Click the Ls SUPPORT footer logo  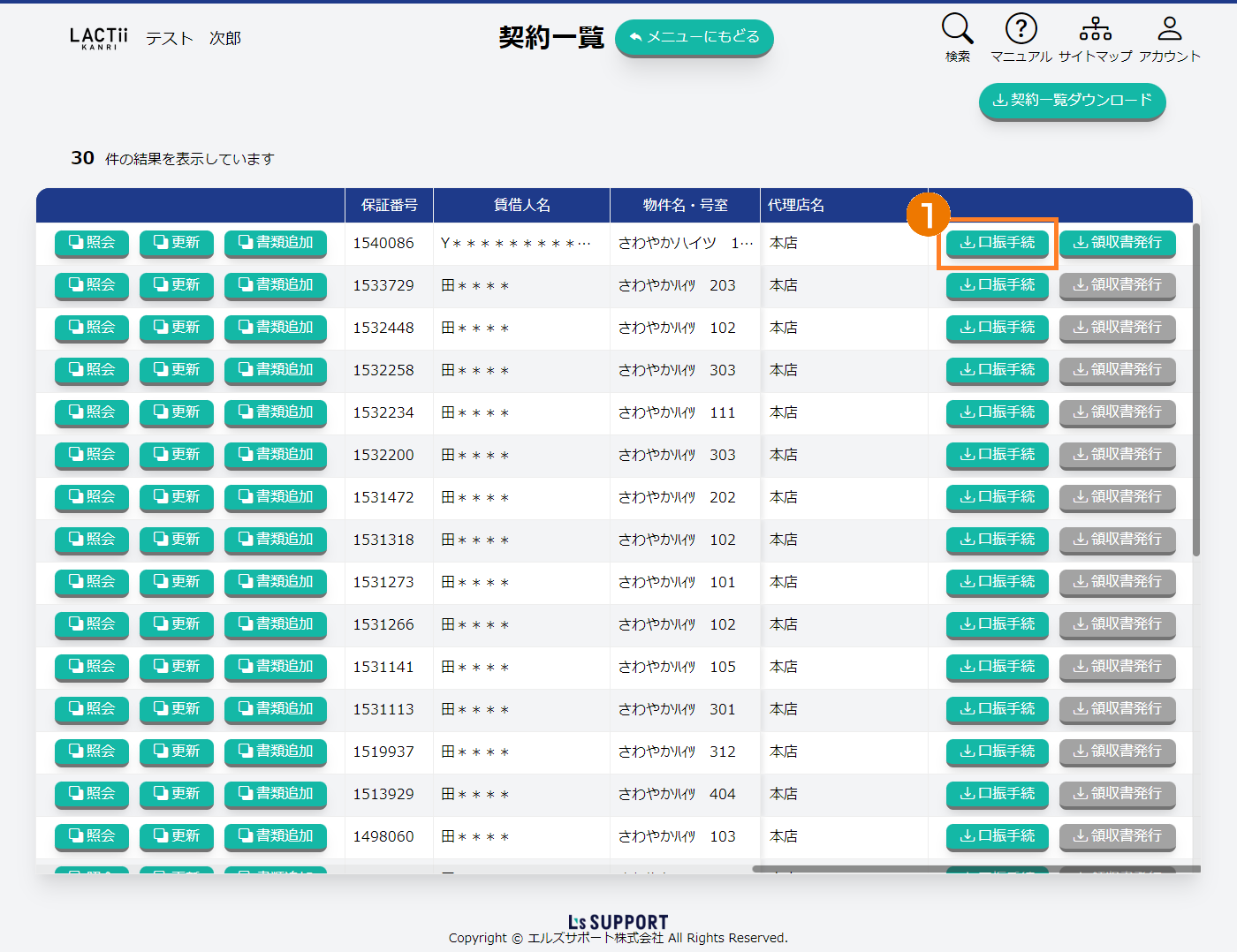point(618,922)
